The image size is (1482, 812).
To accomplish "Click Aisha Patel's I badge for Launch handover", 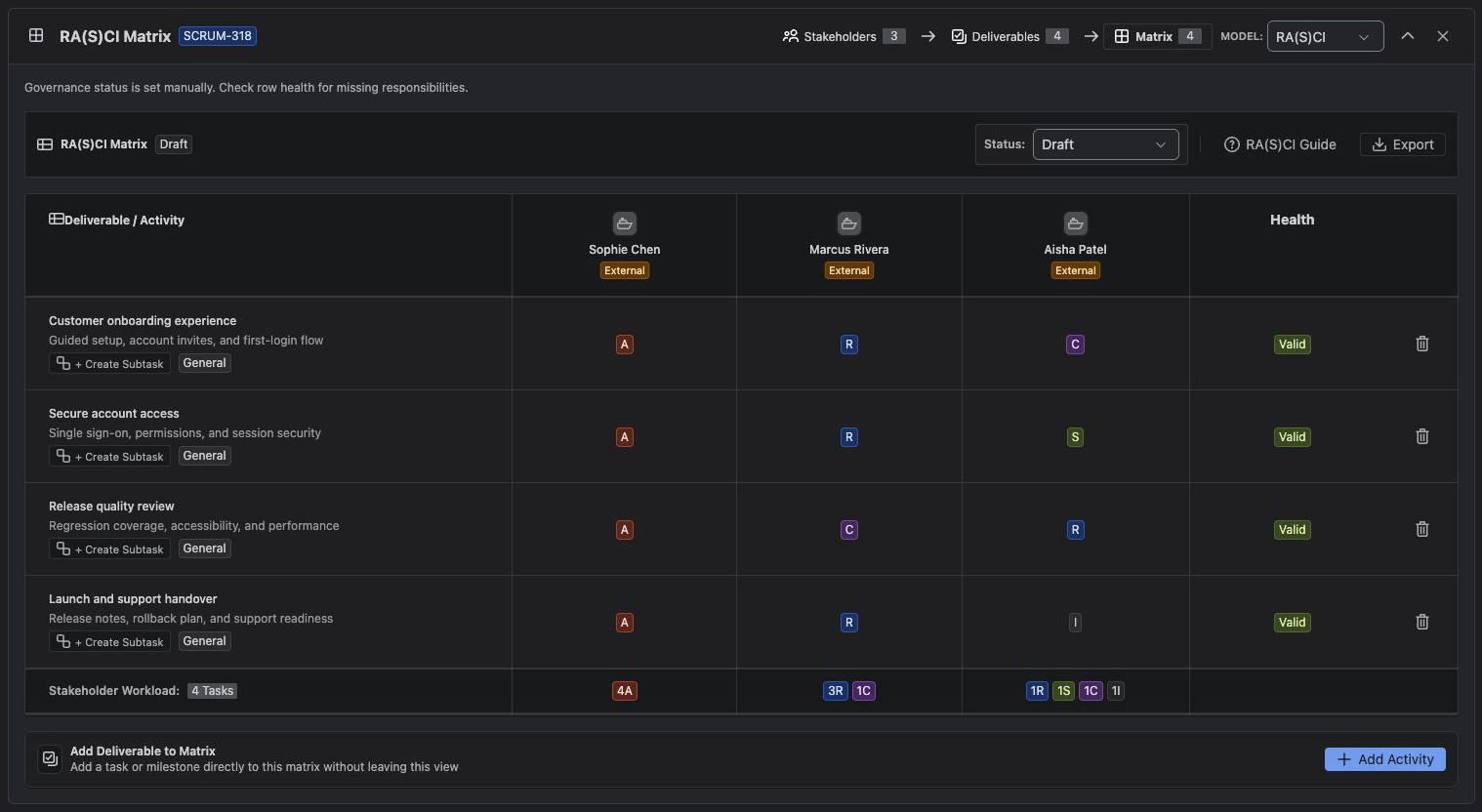I will 1075,623.
